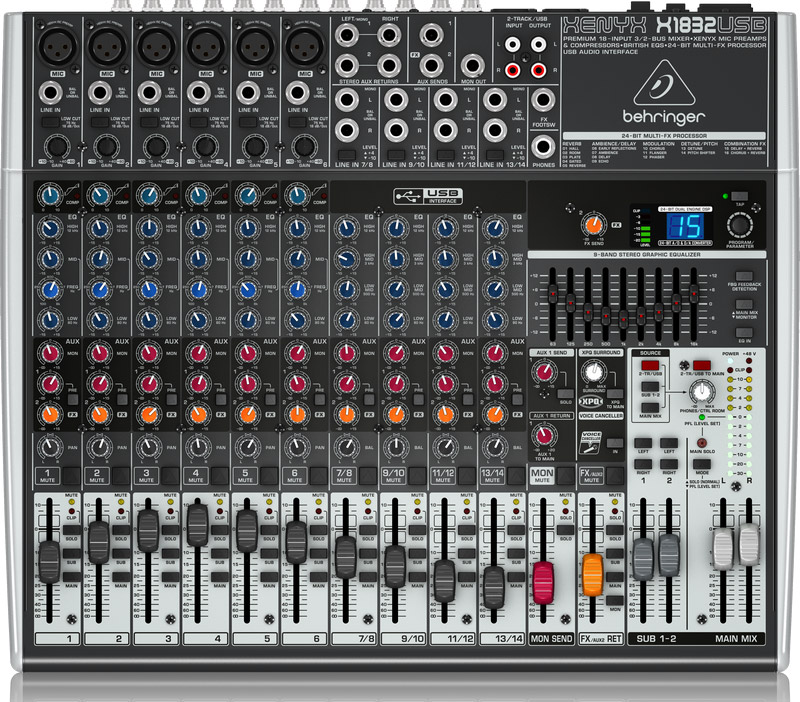Click the PROGRAM/PARAMETER knob
The width and height of the screenshot is (800, 702).
click(740, 224)
